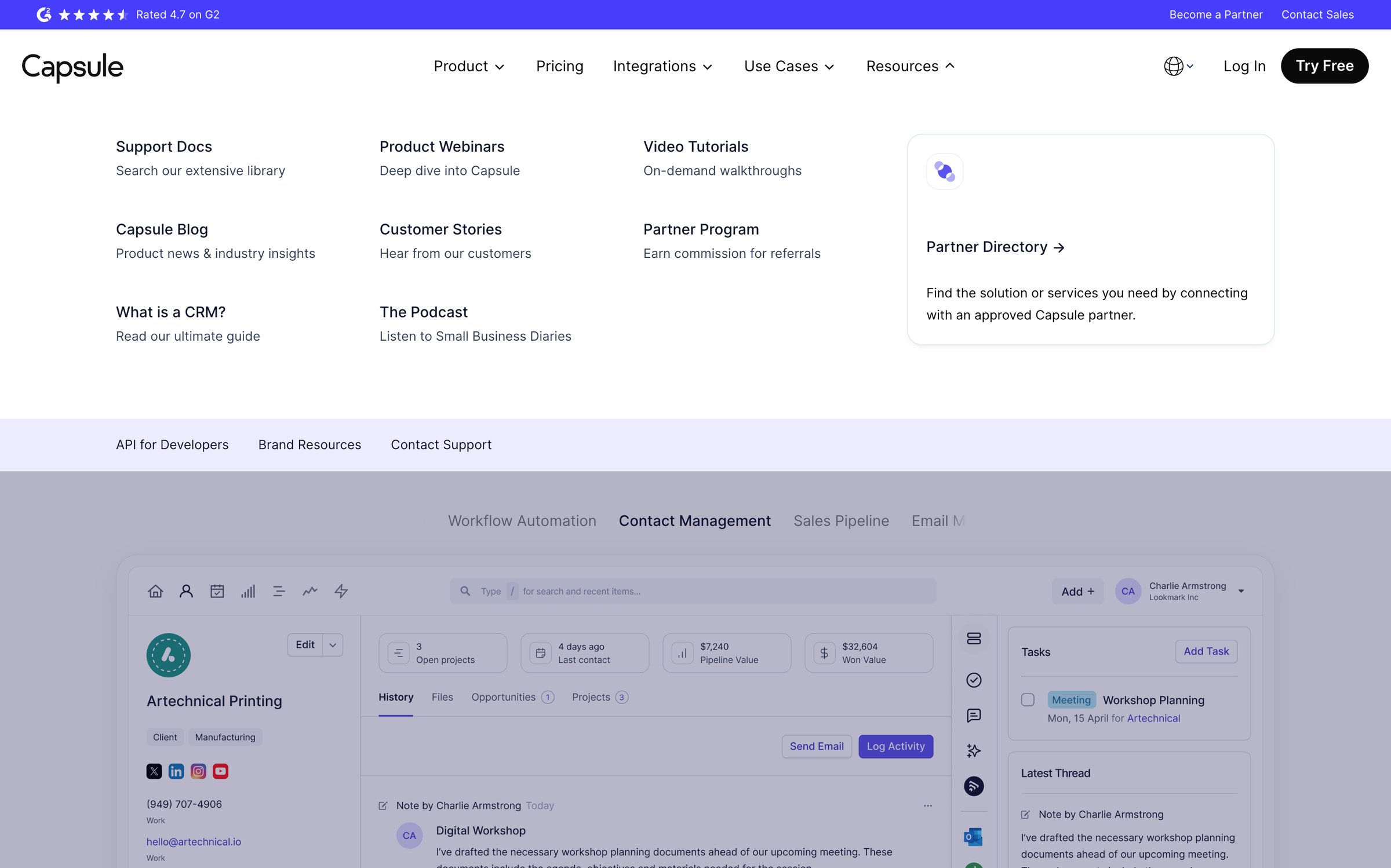Open Capsule Blog

tap(162, 229)
